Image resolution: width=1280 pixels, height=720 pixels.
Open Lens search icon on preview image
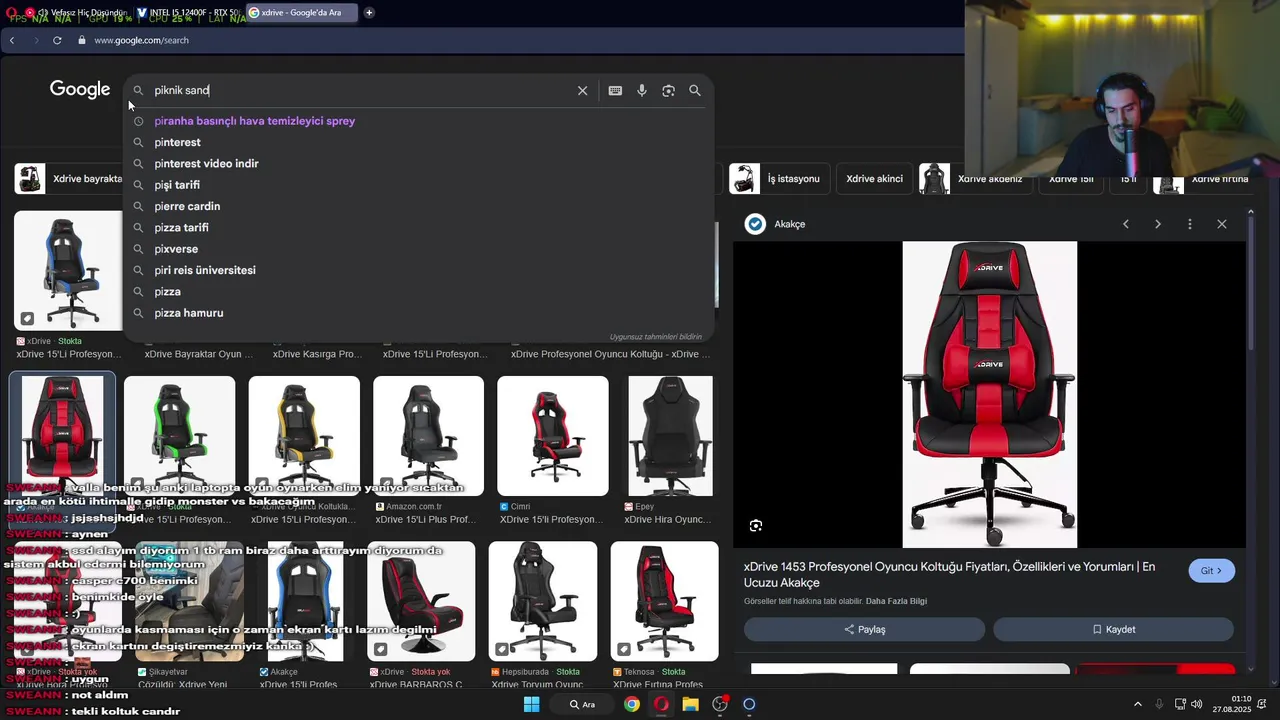(x=756, y=525)
